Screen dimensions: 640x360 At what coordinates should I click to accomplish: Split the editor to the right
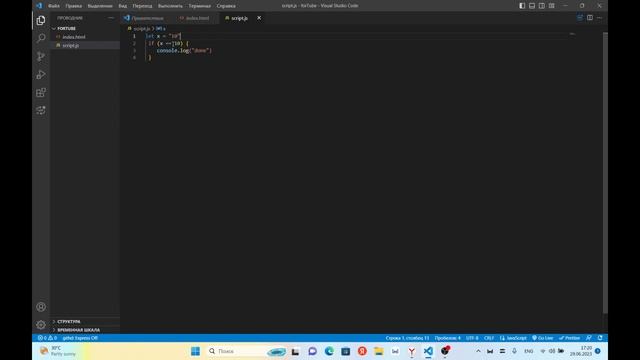(x=590, y=18)
